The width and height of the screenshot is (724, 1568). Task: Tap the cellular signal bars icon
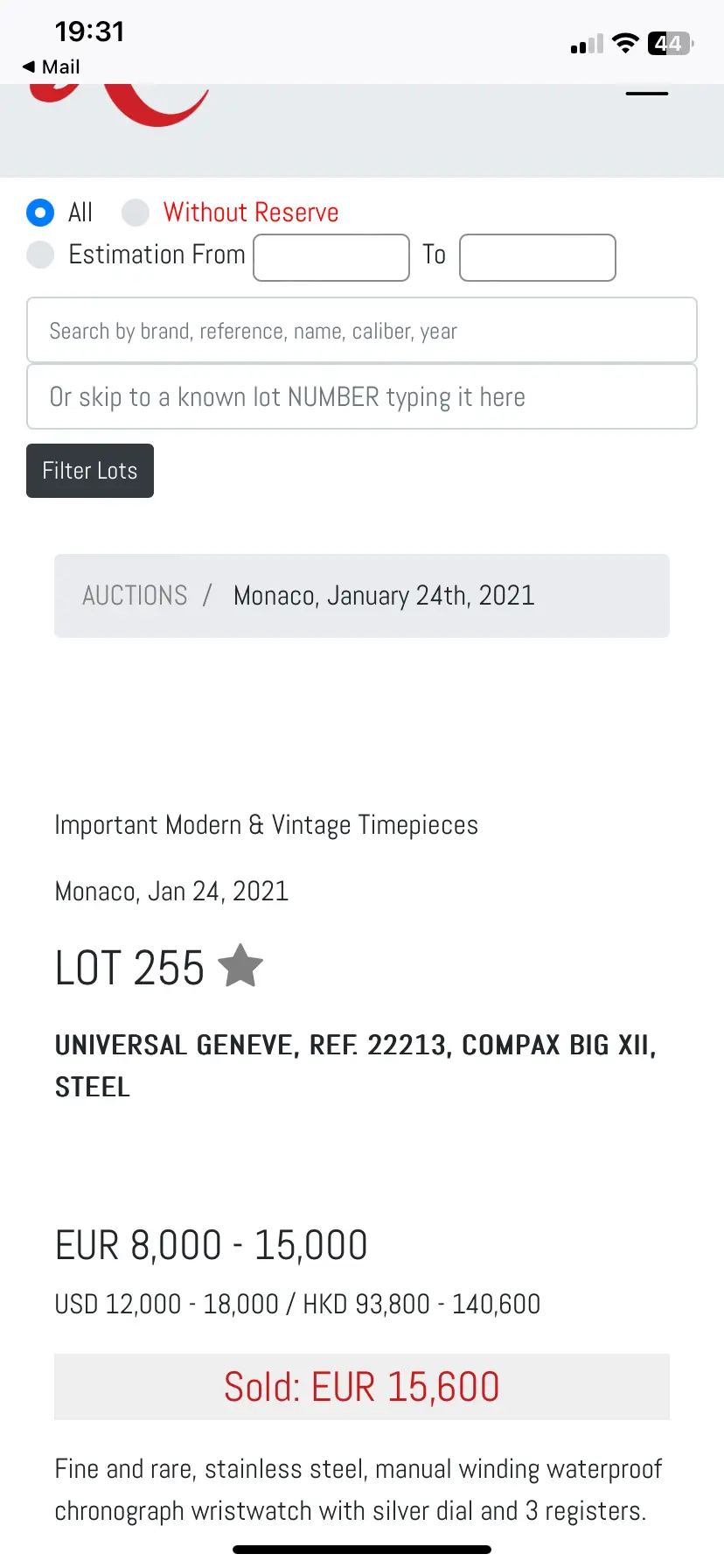[587, 45]
